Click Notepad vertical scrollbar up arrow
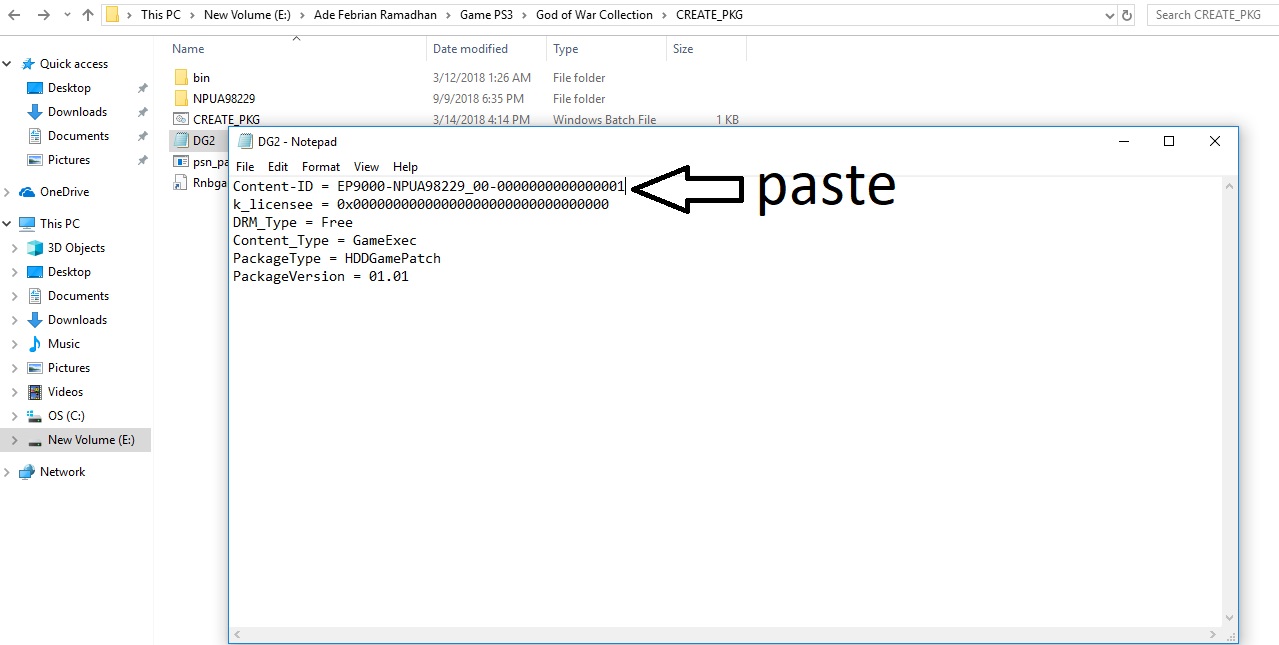 pos(1231,185)
